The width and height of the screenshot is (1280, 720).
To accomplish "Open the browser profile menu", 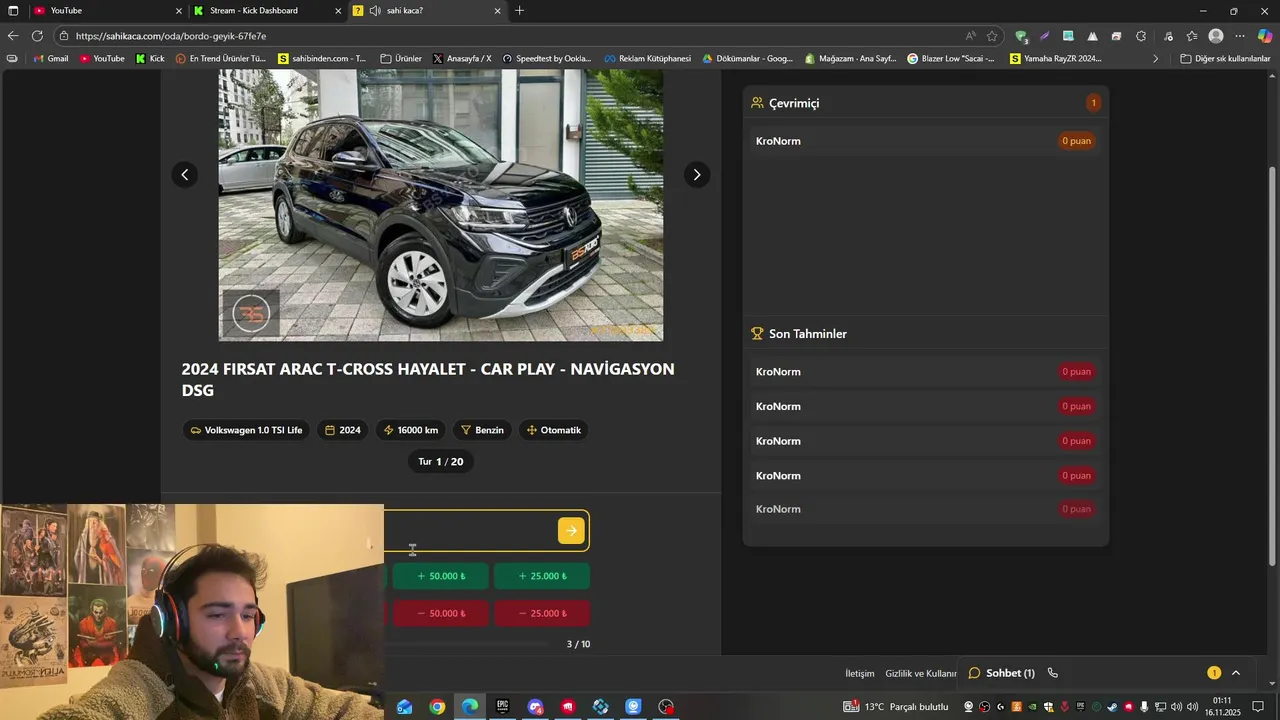I will point(1216,36).
